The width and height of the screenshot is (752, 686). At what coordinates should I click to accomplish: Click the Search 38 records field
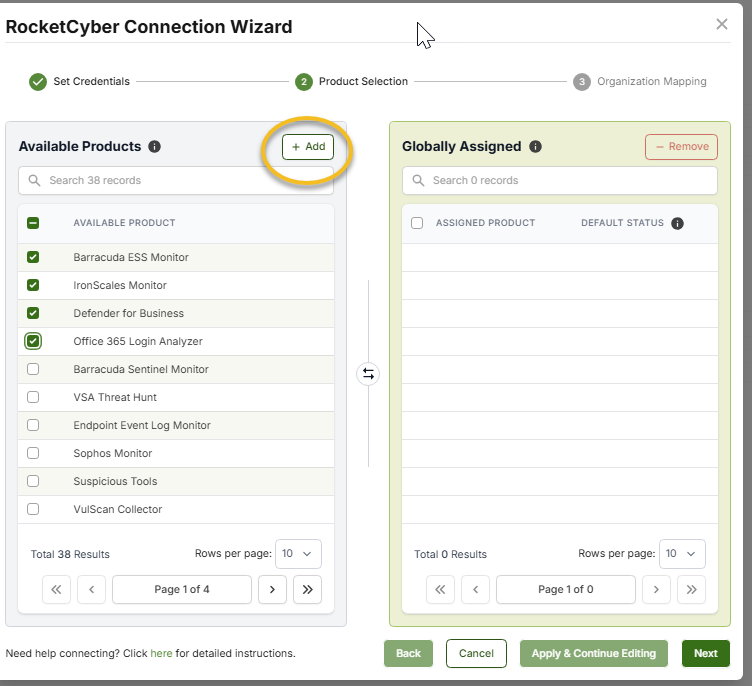(176, 180)
